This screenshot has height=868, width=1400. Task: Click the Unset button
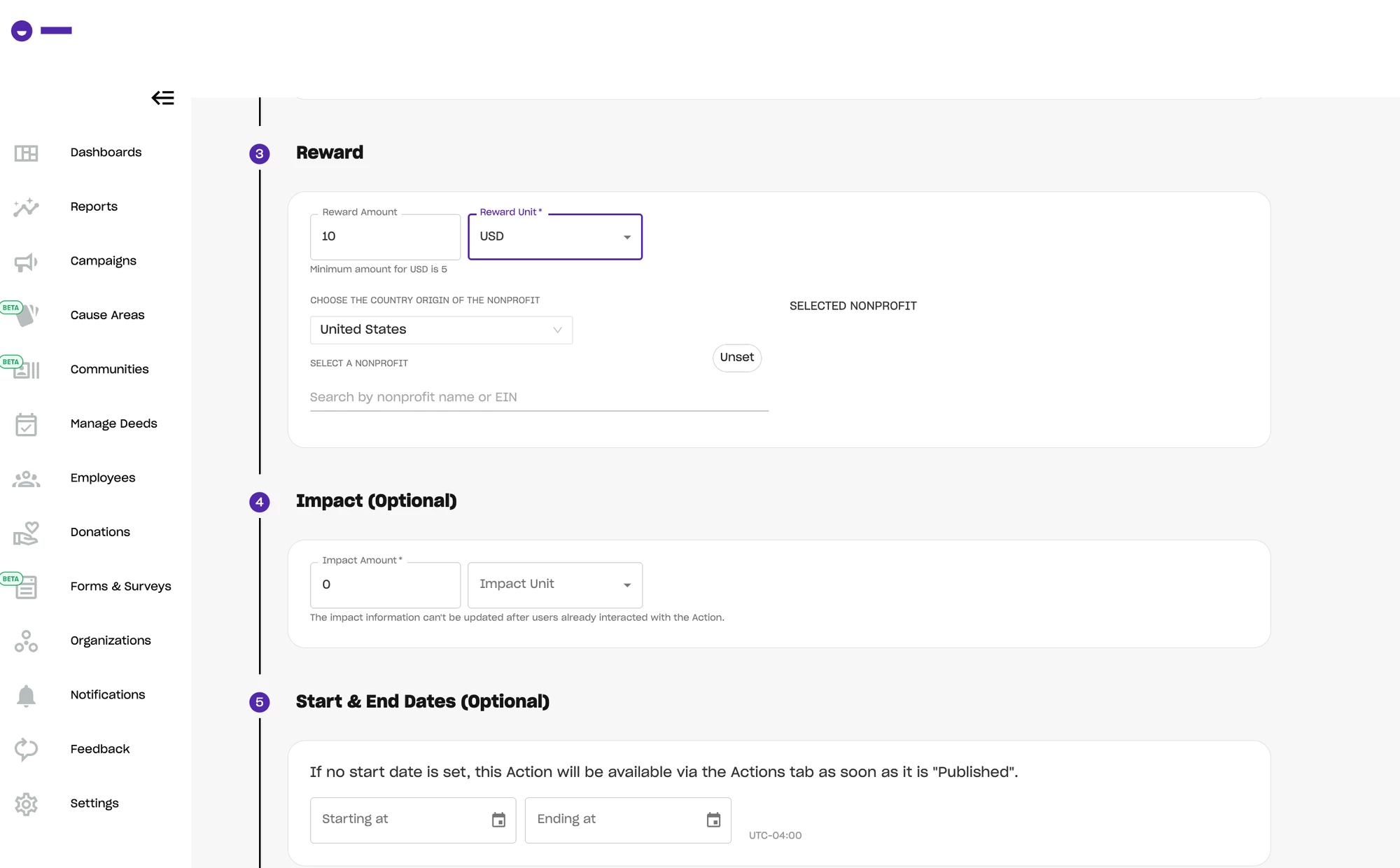tap(737, 358)
